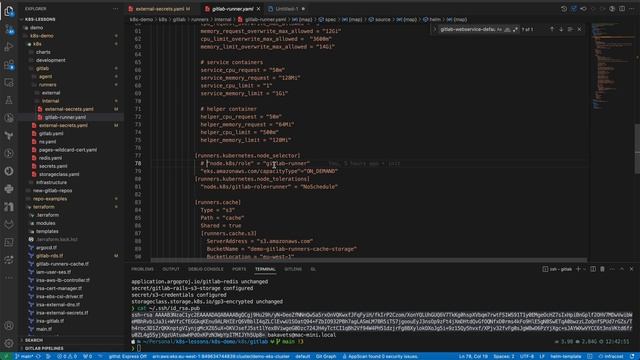Open the Remote Explorer monitor icon
The height and width of the screenshot is (360, 640).
9,82
